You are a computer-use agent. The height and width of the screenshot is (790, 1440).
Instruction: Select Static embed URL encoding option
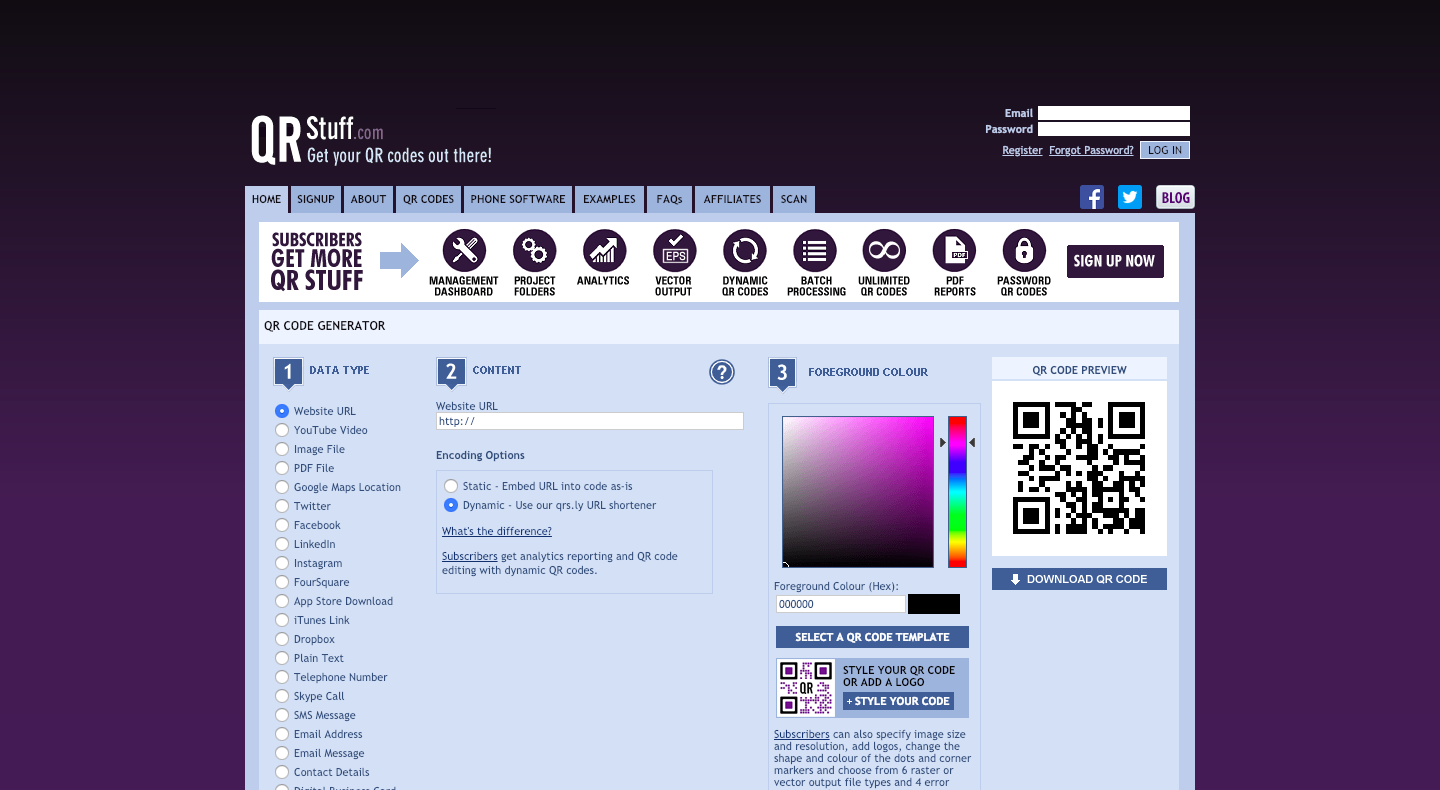pos(451,486)
